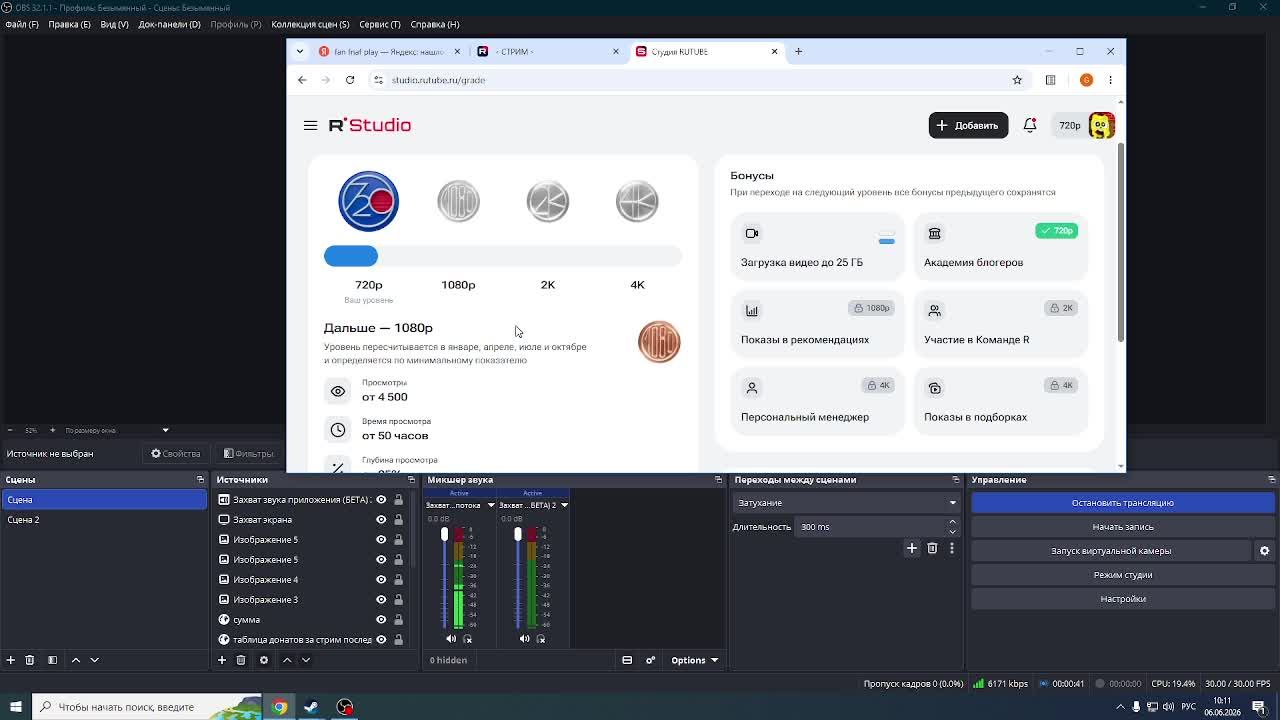
Task: Click Запуск виртуальной камеры button
Action: pos(1111,551)
